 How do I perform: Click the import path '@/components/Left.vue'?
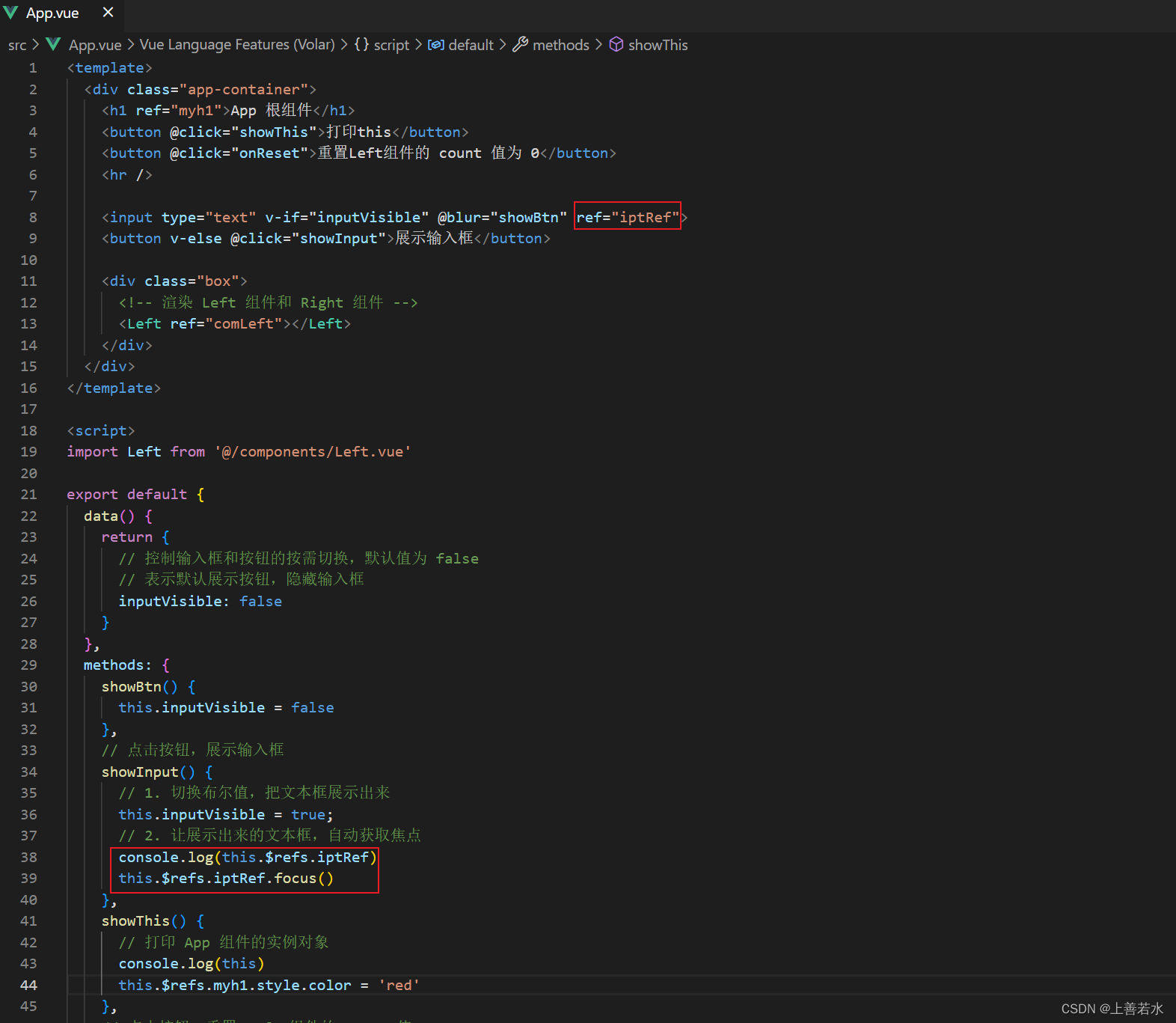(313, 452)
